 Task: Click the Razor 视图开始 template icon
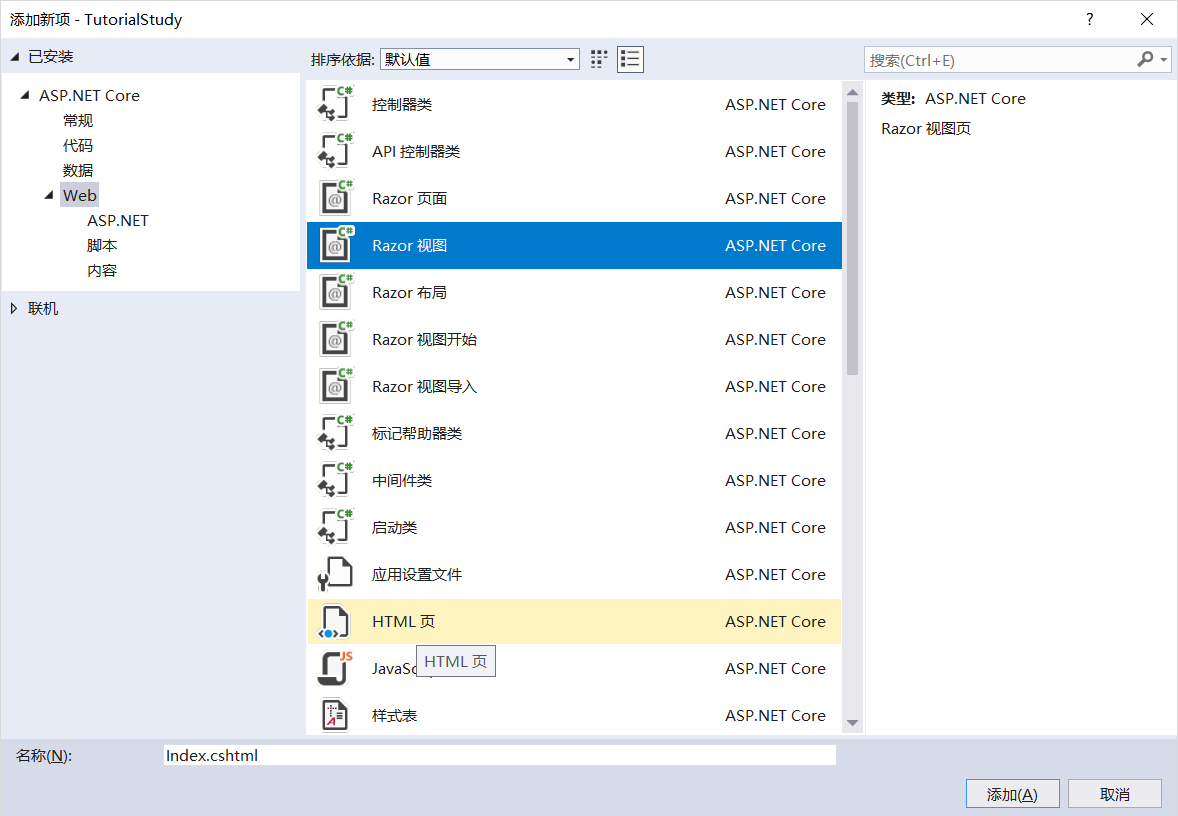coord(335,340)
